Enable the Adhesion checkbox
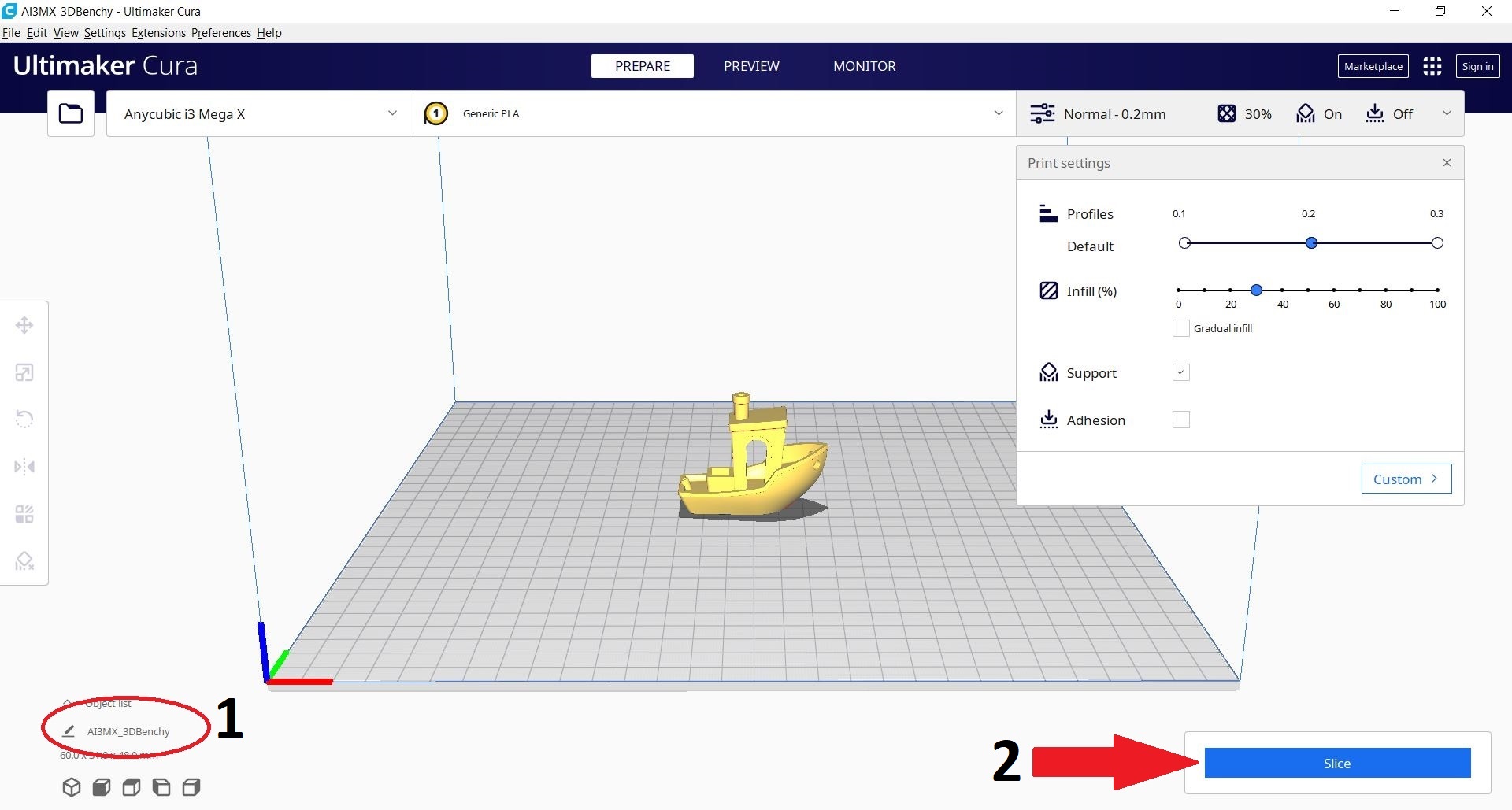1512x810 pixels. [1180, 420]
